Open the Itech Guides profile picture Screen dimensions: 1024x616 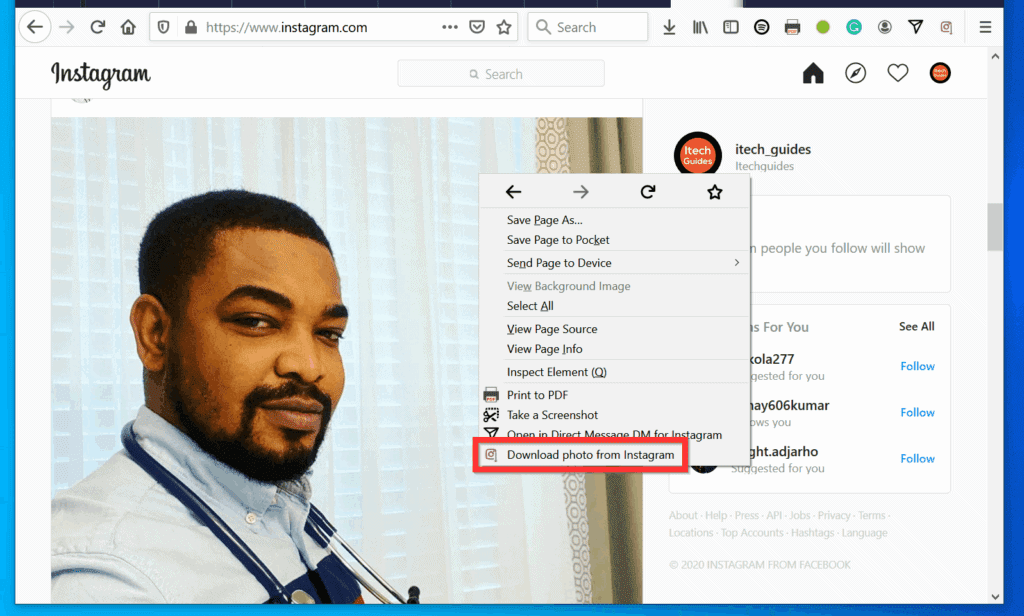click(x=697, y=155)
